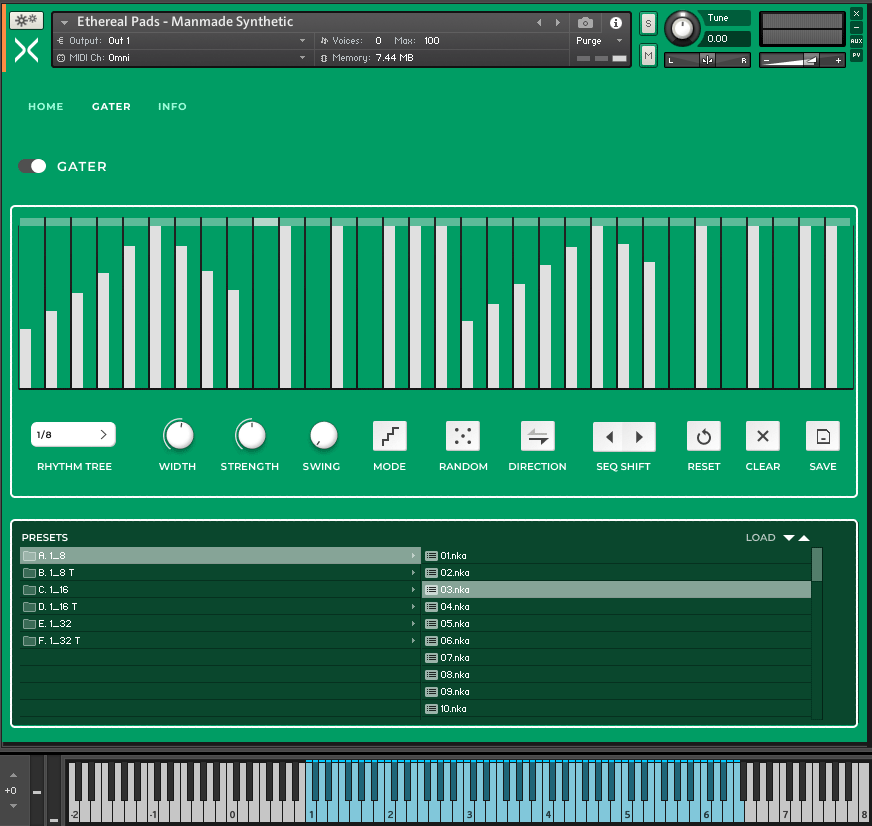The height and width of the screenshot is (826, 872).
Task: Load preset 02.nka
Action: point(616,572)
